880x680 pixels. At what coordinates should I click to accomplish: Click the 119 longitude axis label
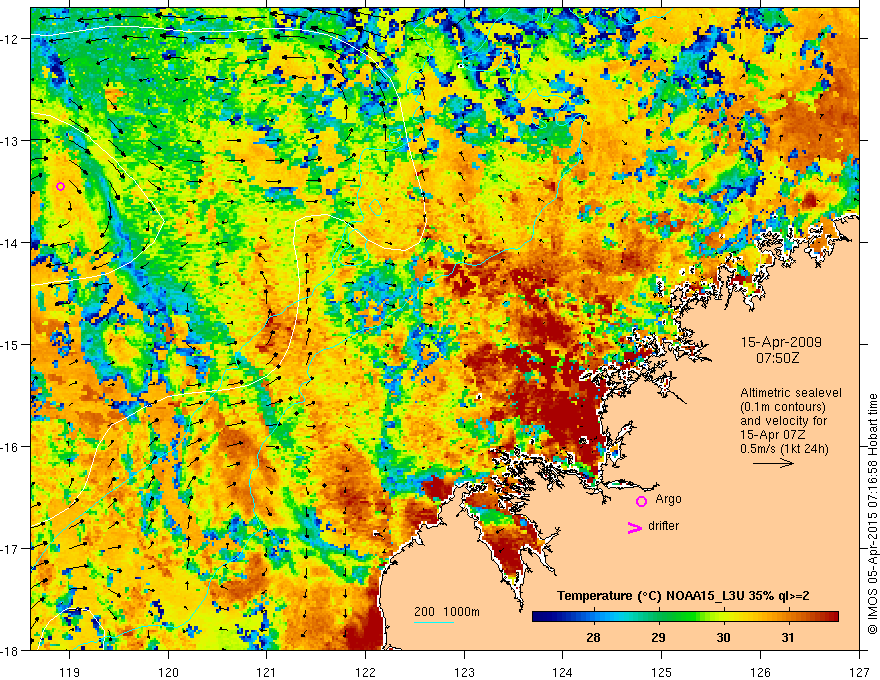pyautogui.click(x=70, y=673)
